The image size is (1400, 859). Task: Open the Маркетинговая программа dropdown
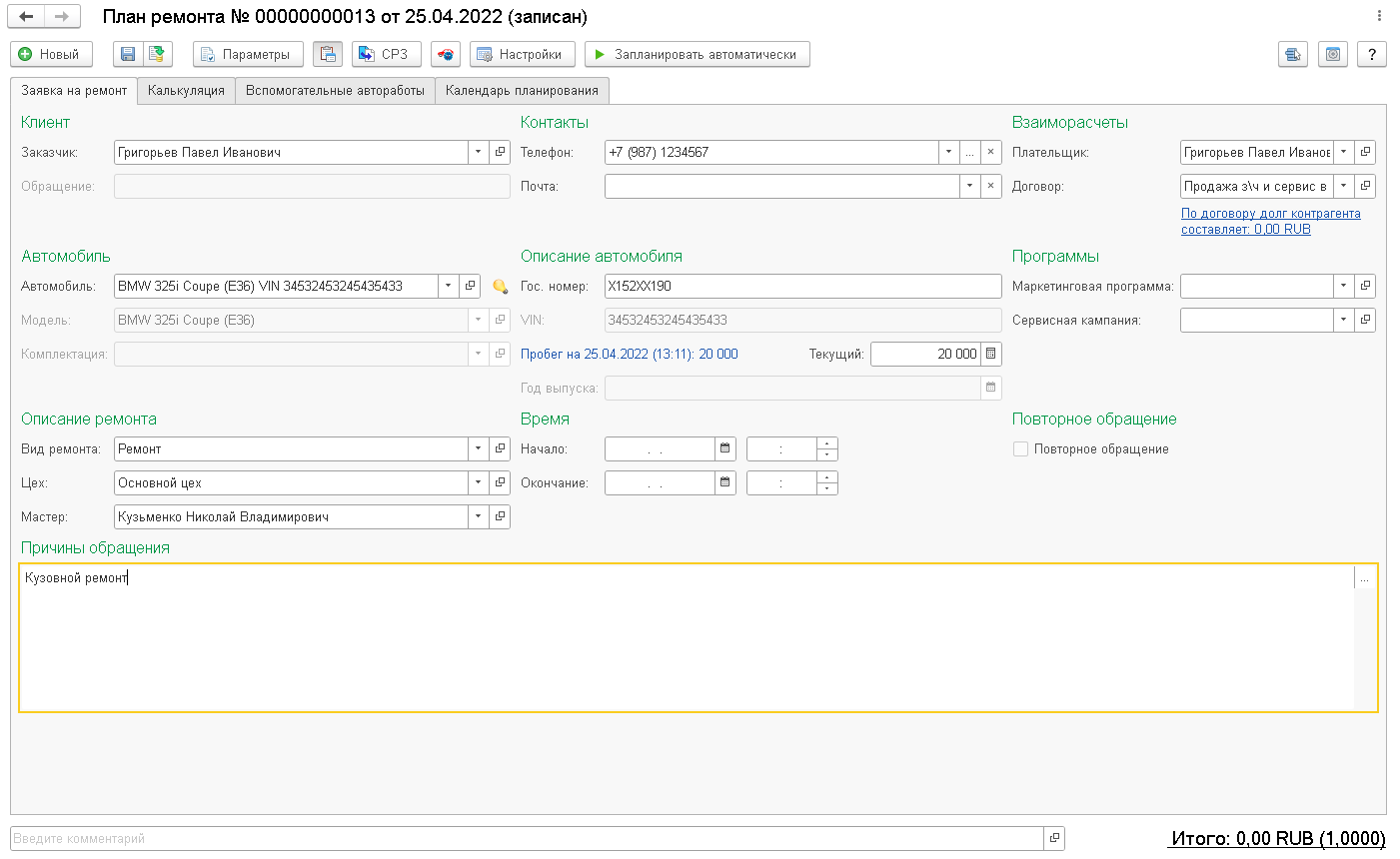pyautogui.click(x=1343, y=287)
